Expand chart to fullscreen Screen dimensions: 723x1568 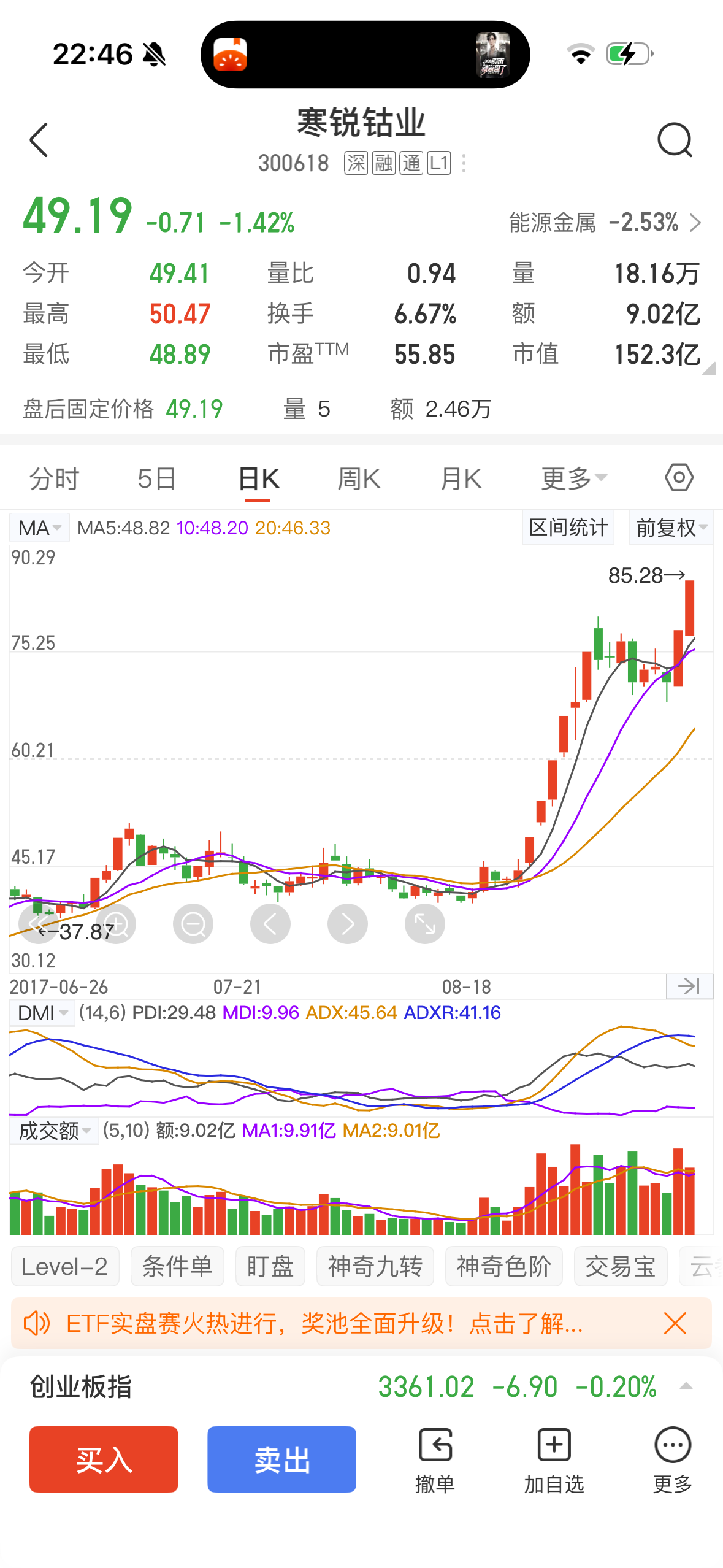(x=424, y=924)
